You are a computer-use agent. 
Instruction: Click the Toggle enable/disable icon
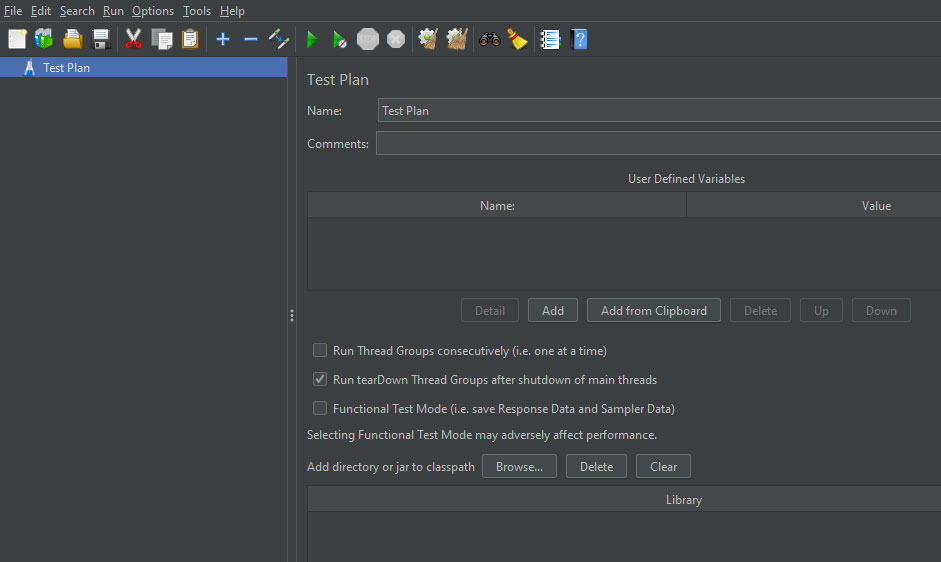point(279,40)
